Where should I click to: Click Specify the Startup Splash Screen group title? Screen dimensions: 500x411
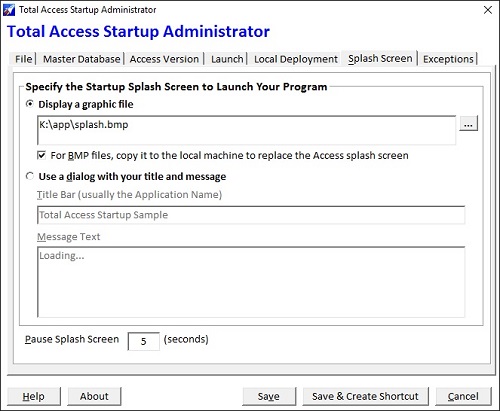(x=176, y=87)
